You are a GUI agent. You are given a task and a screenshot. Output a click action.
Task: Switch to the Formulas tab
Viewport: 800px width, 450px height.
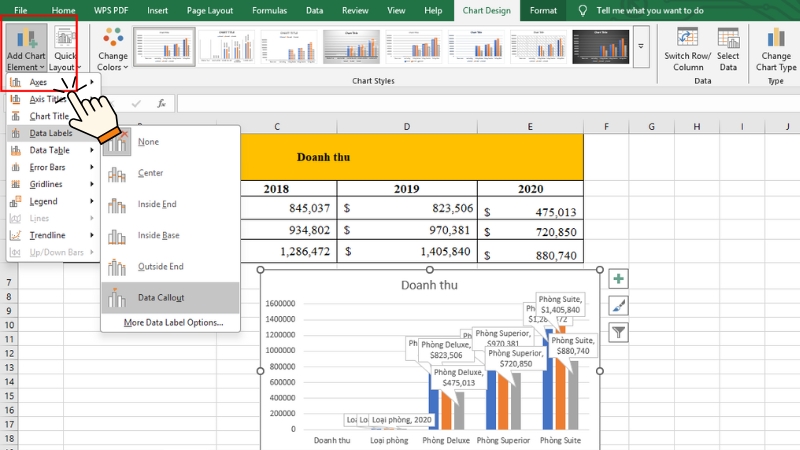click(269, 10)
